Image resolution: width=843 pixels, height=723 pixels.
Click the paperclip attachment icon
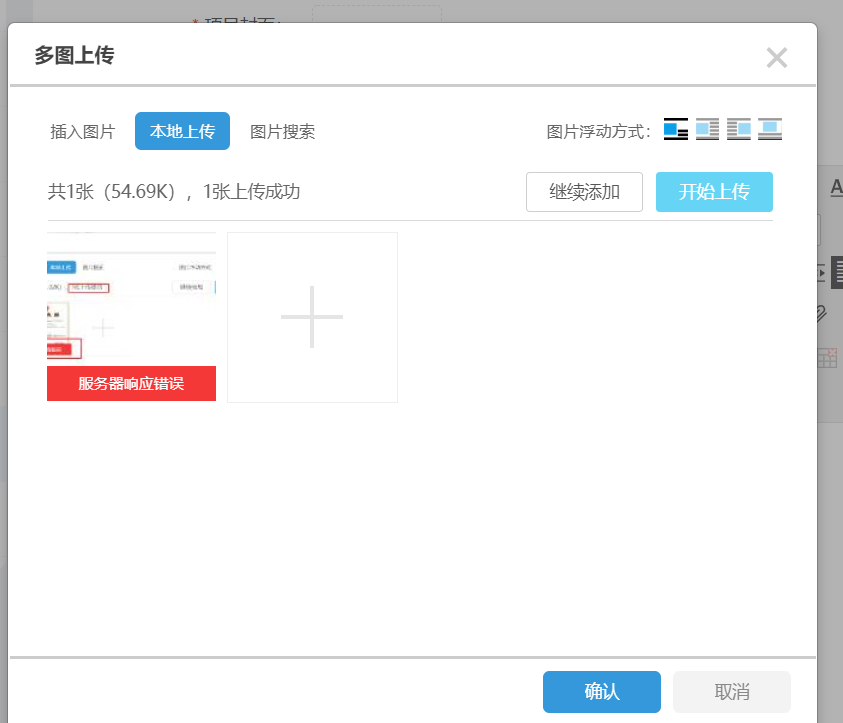click(823, 315)
